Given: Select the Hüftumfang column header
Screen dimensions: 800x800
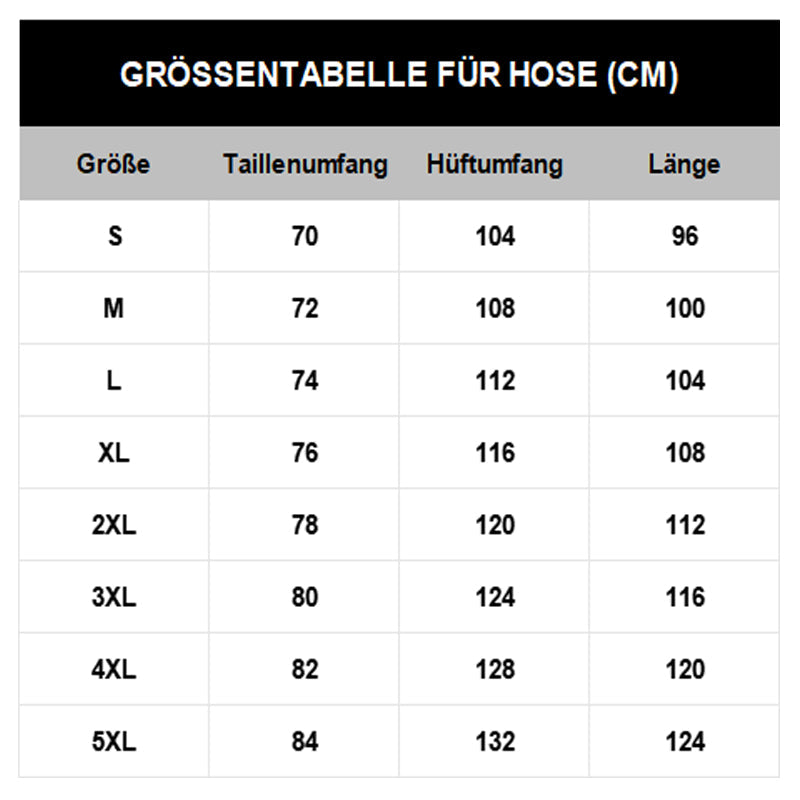Looking at the screenshot, I should [x=495, y=164].
